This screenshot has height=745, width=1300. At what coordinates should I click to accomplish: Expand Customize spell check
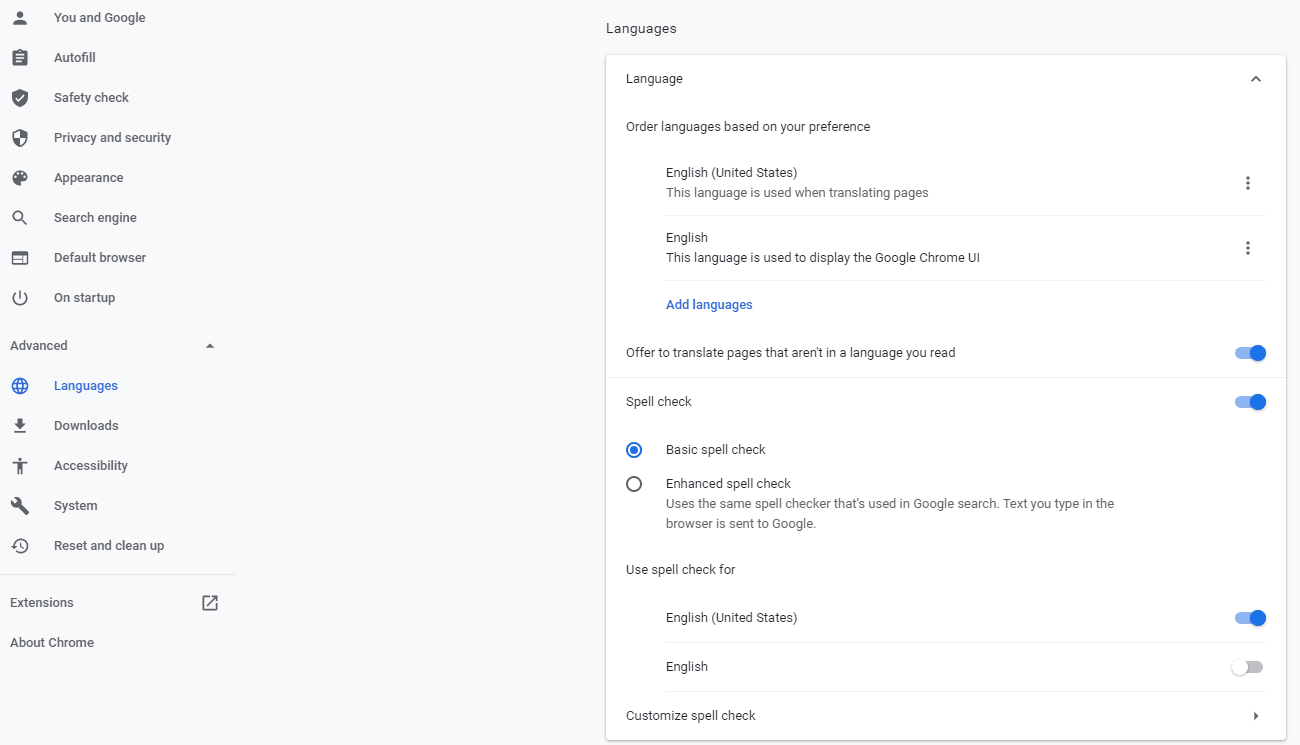click(1256, 715)
